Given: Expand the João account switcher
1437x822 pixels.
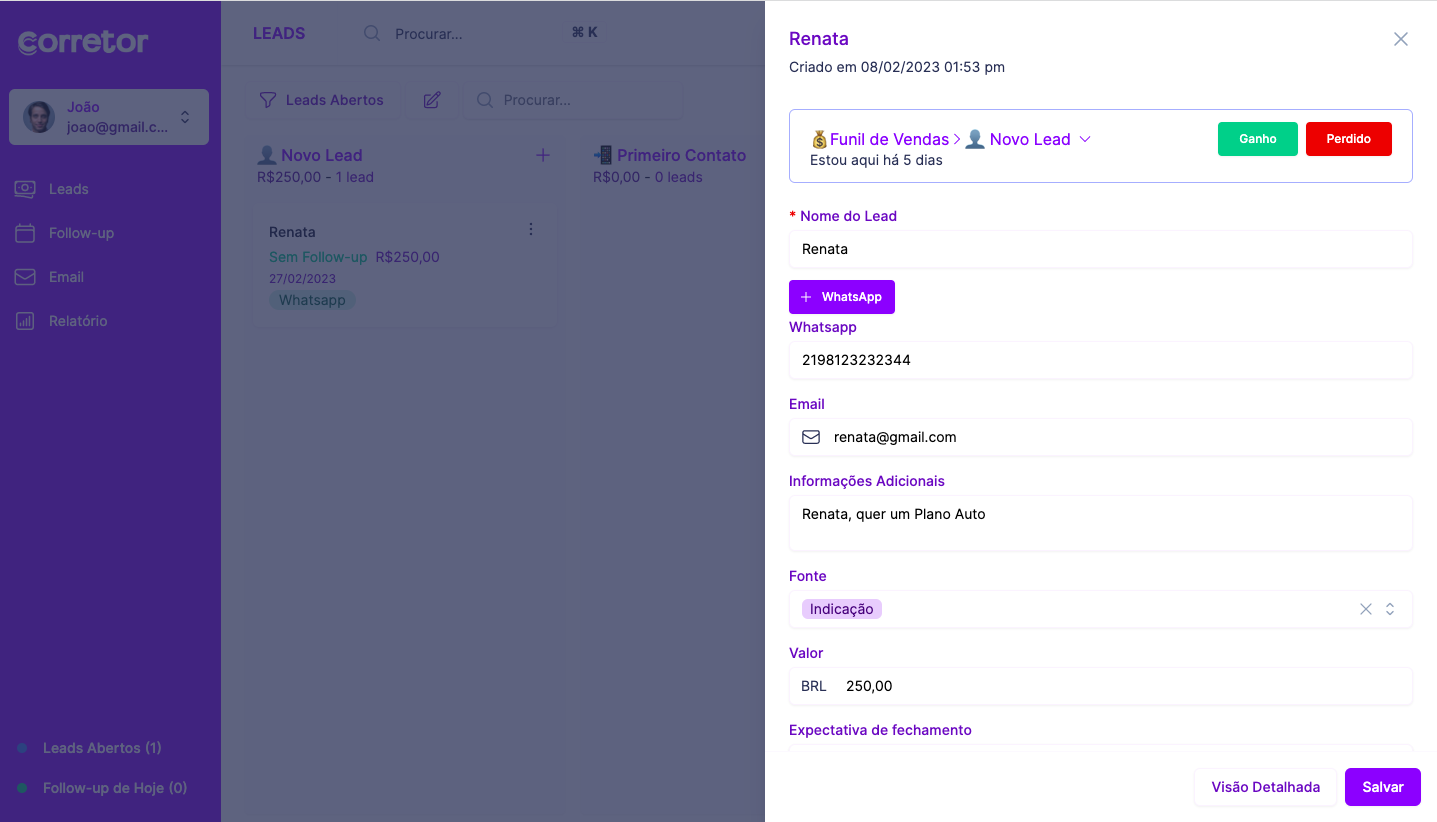Looking at the screenshot, I should 185,117.
